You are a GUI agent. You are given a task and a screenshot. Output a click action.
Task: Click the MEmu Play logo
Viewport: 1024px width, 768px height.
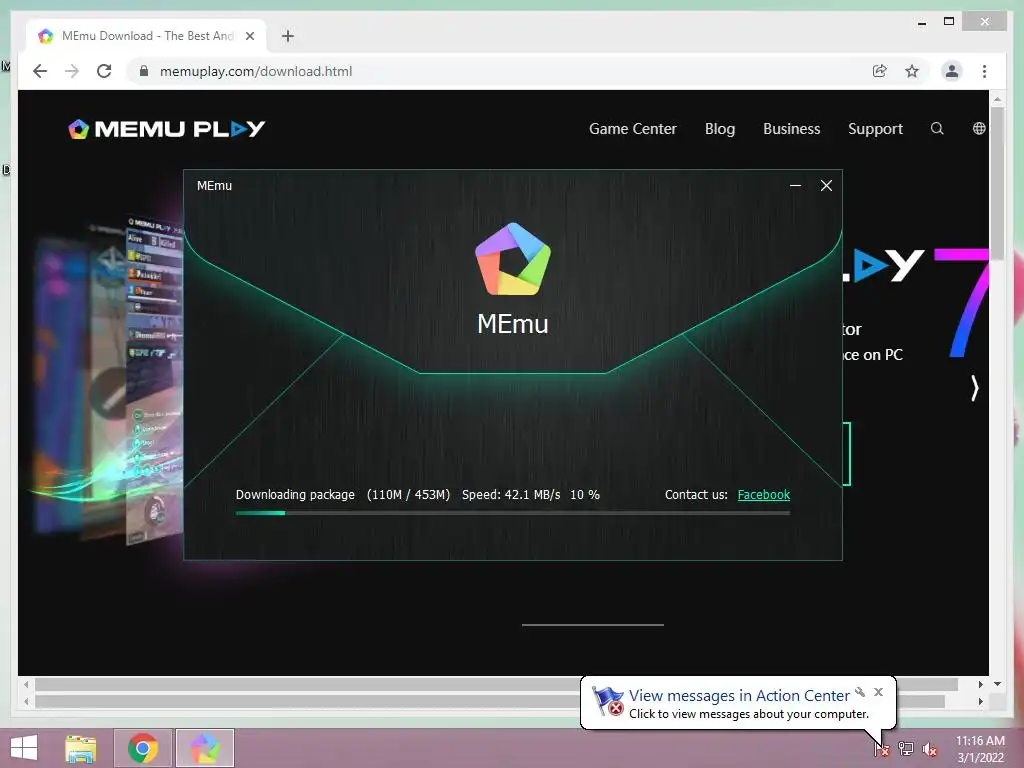click(167, 129)
